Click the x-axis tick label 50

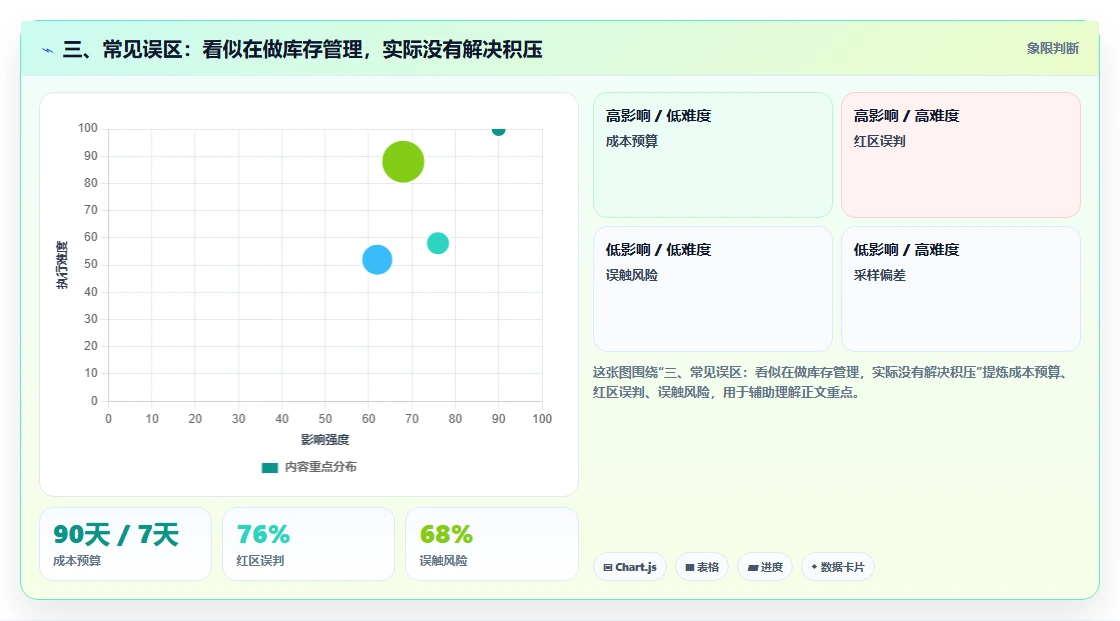(x=325, y=419)
